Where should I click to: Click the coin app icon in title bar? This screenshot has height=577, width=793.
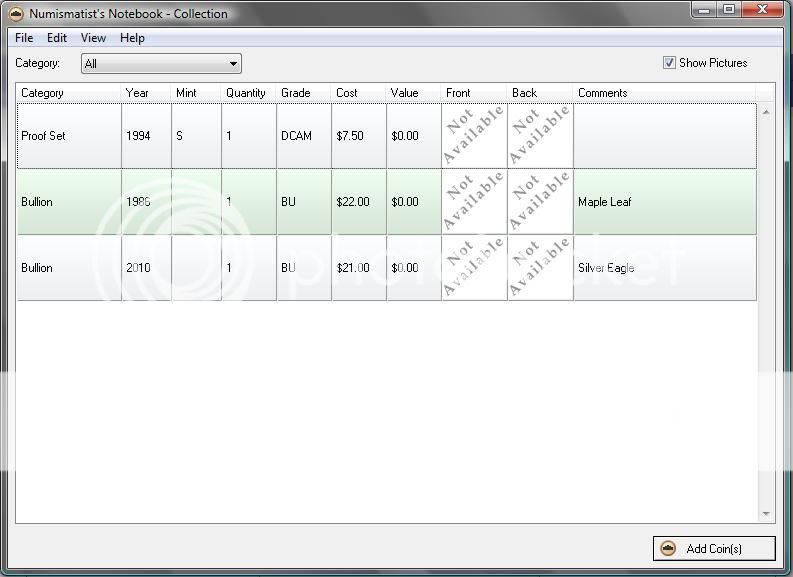(15, 14)
